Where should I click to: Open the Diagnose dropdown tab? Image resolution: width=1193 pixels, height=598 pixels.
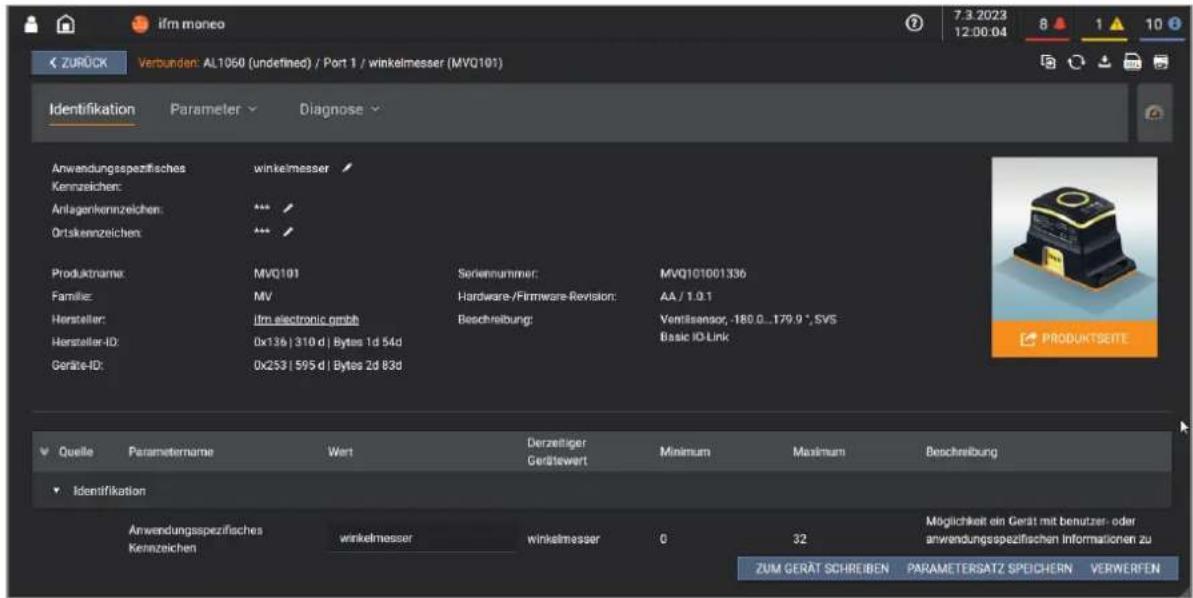[339, 110]
